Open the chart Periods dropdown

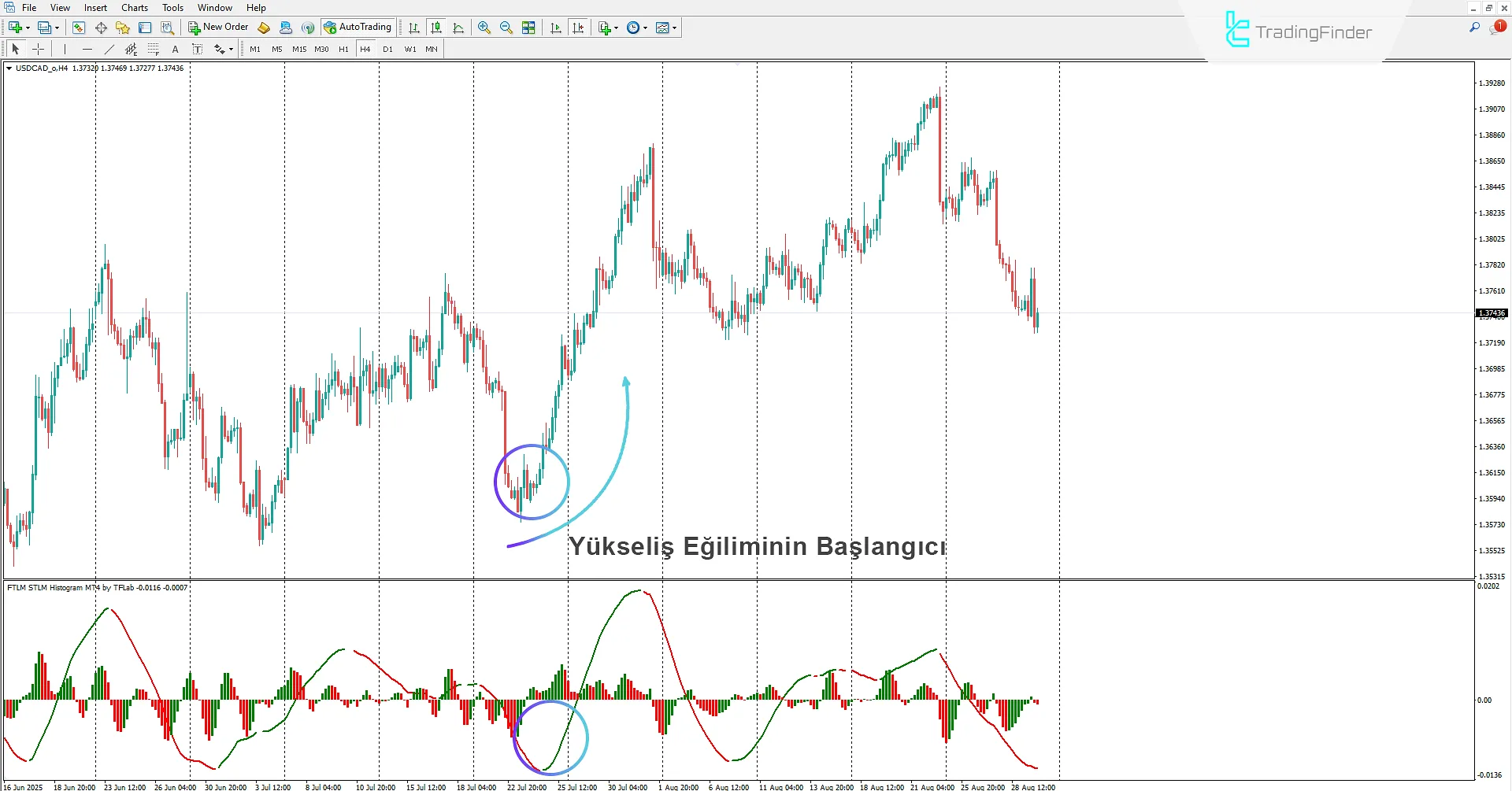coord(636,27)
